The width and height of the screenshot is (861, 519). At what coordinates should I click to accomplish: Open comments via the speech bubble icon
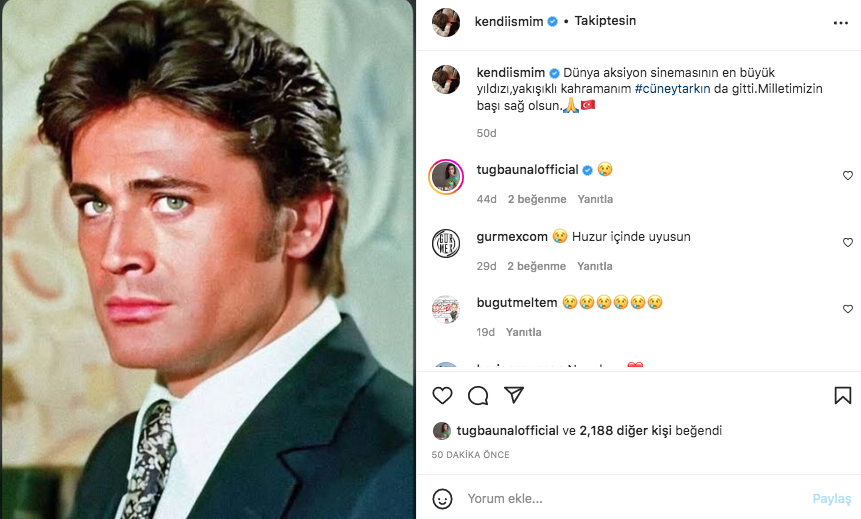coord(478,395)
